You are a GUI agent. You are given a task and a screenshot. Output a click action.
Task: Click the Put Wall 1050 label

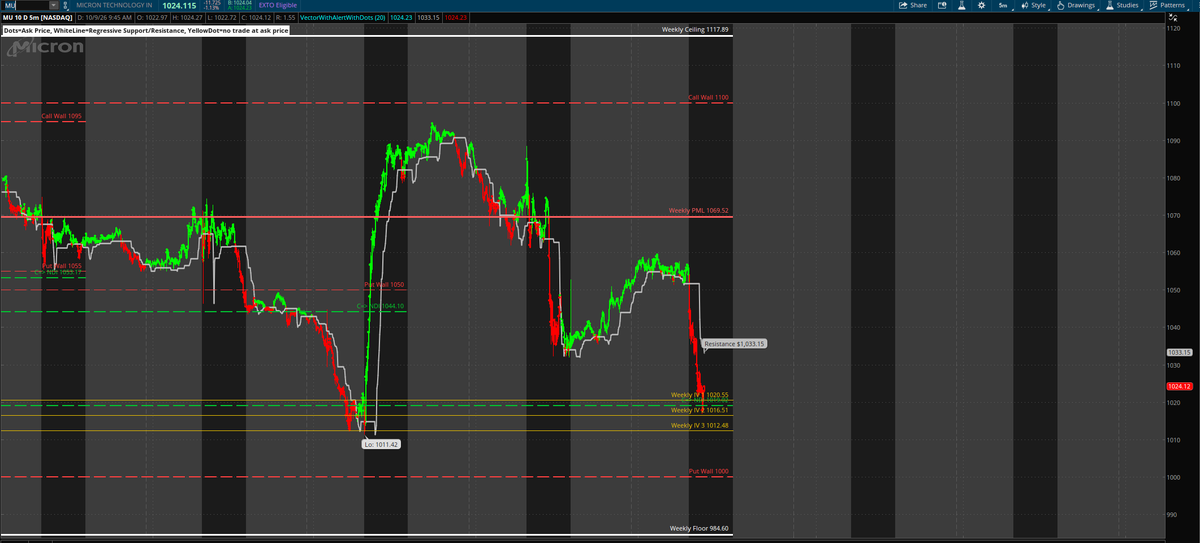384,284
